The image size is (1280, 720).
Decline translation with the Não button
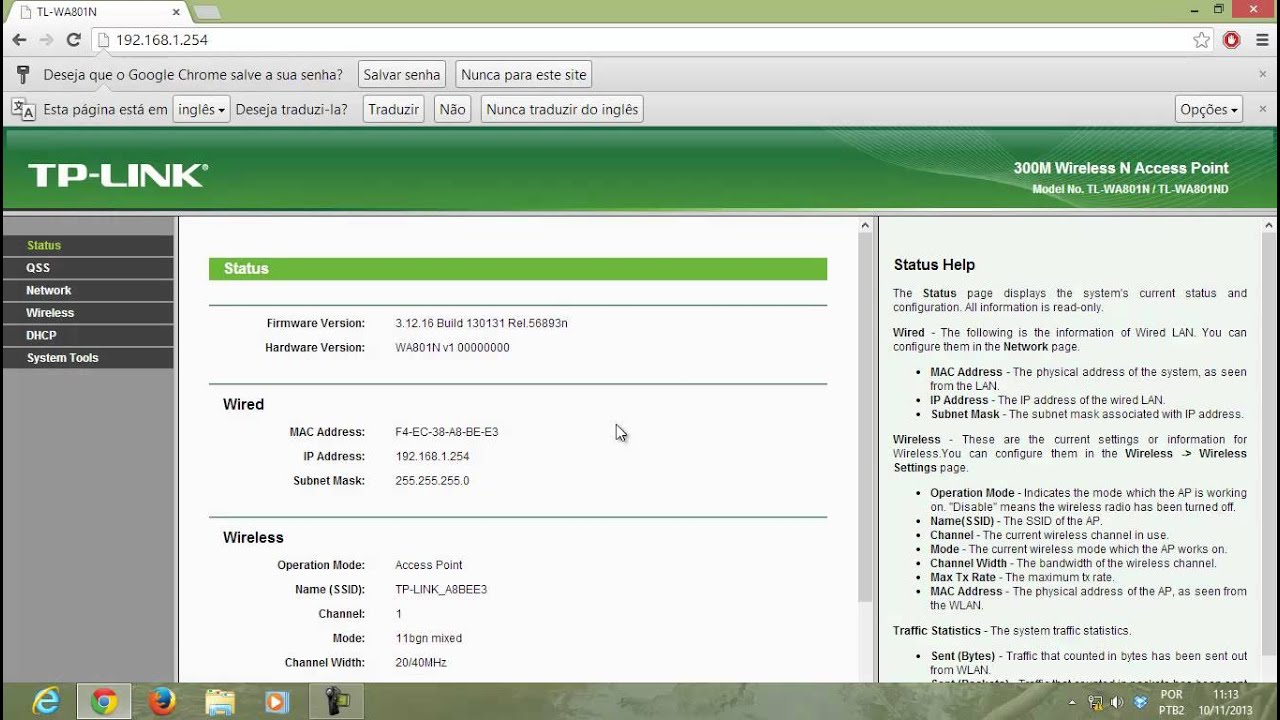[x=453, y=109]
